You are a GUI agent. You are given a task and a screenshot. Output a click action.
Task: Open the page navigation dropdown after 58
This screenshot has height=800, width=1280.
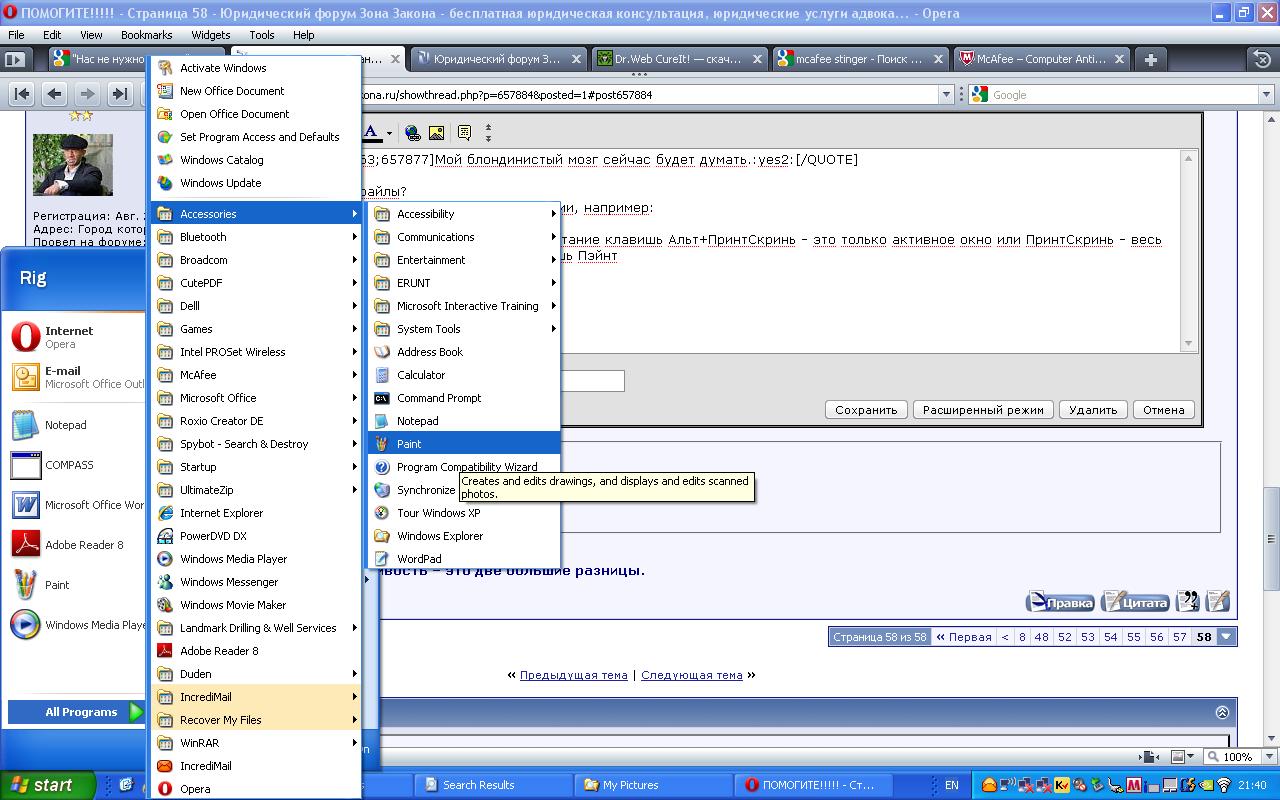1227,637
